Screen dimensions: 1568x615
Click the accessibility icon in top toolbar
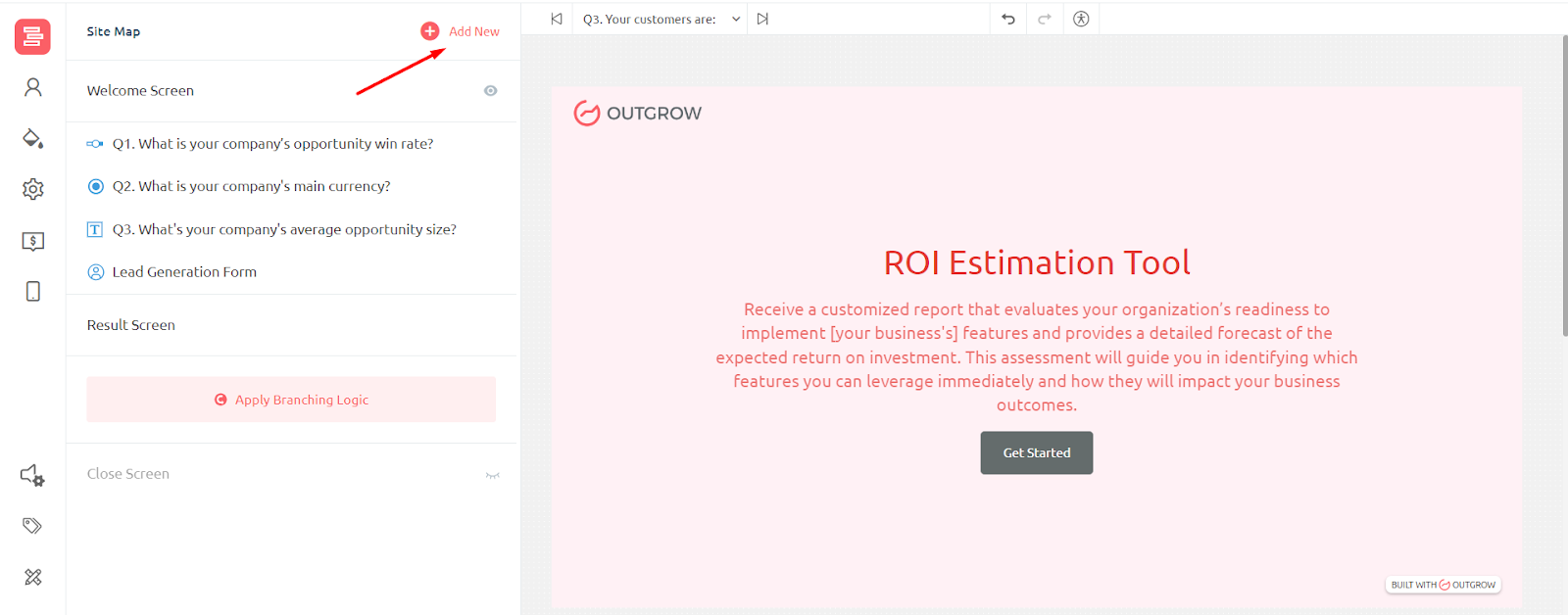coord(1081,19)
